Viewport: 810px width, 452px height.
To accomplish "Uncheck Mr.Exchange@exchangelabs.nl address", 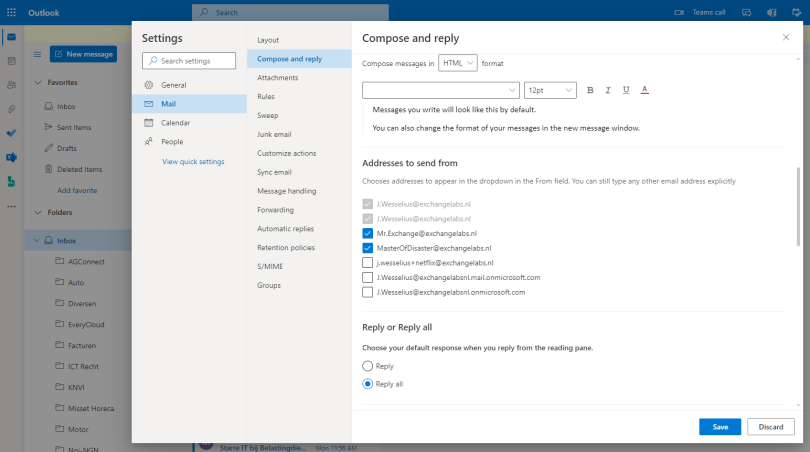I will pos(368,233).
